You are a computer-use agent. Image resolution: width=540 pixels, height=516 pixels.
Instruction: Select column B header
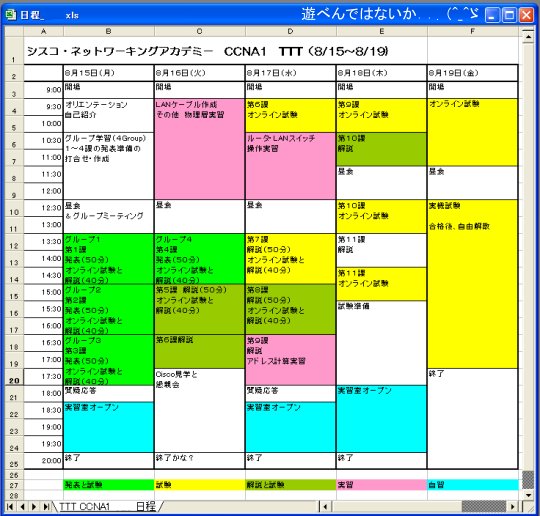pyautogui.click(x=108, y=31)
